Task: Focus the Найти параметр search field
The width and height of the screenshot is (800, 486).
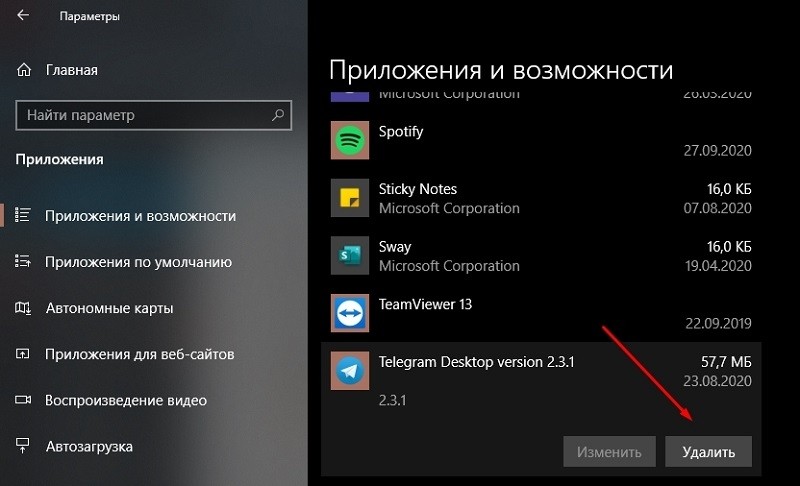Action: pos(153,115)
